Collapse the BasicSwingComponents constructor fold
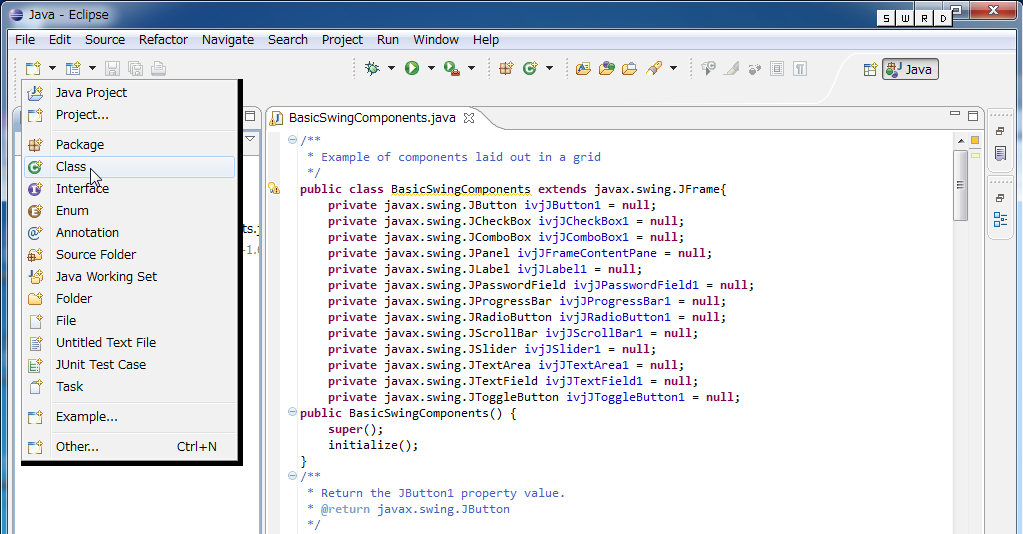 [x=292, y=412]
